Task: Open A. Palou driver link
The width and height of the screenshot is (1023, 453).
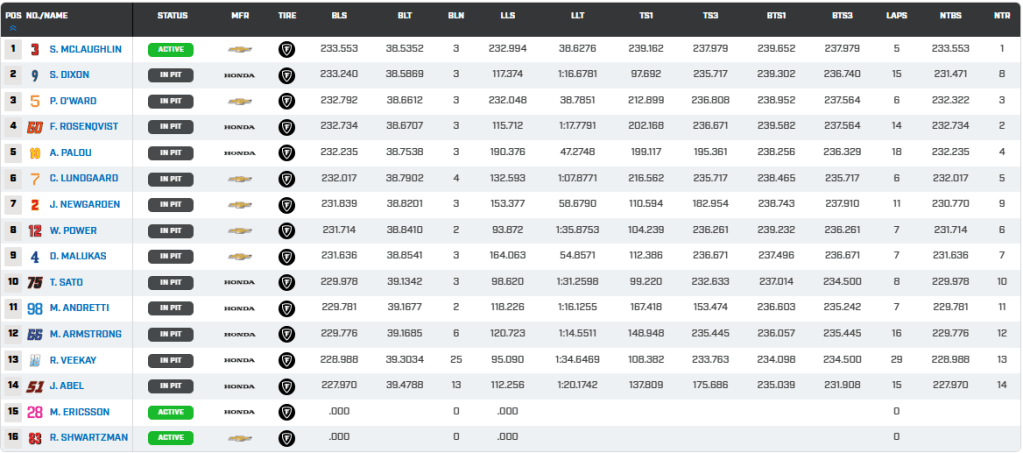Action: (x=70, y=153)
